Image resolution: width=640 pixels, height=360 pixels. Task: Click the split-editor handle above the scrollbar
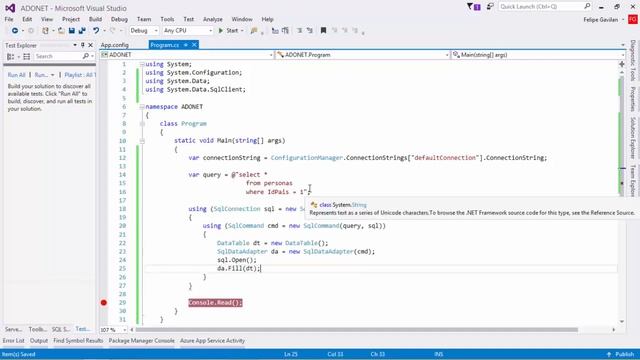(x=622, y=64)
